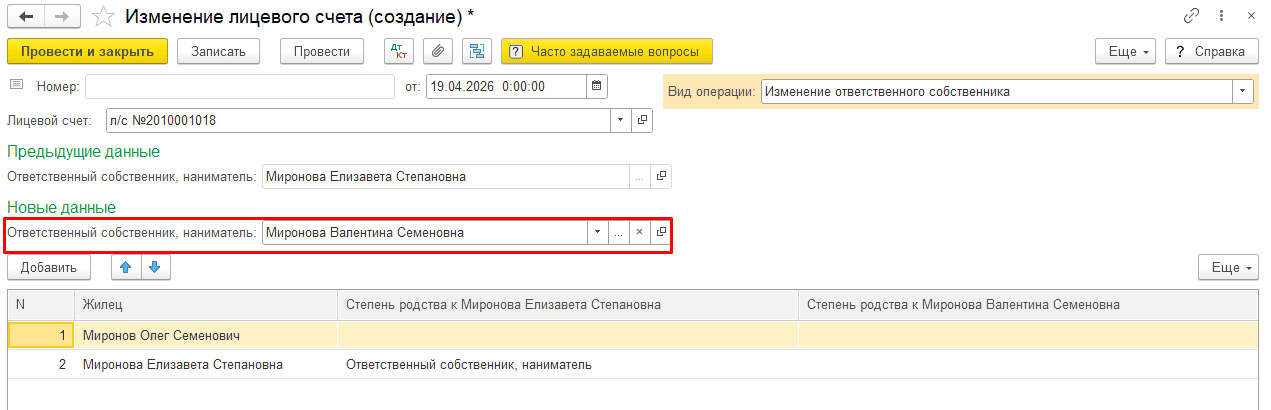Click the Добавить button

(49, 267)
